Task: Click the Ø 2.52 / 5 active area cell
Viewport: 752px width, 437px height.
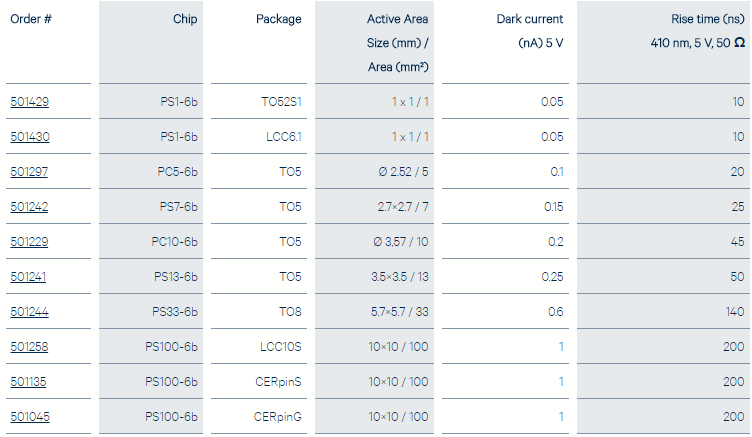Action: pos(404,172)
